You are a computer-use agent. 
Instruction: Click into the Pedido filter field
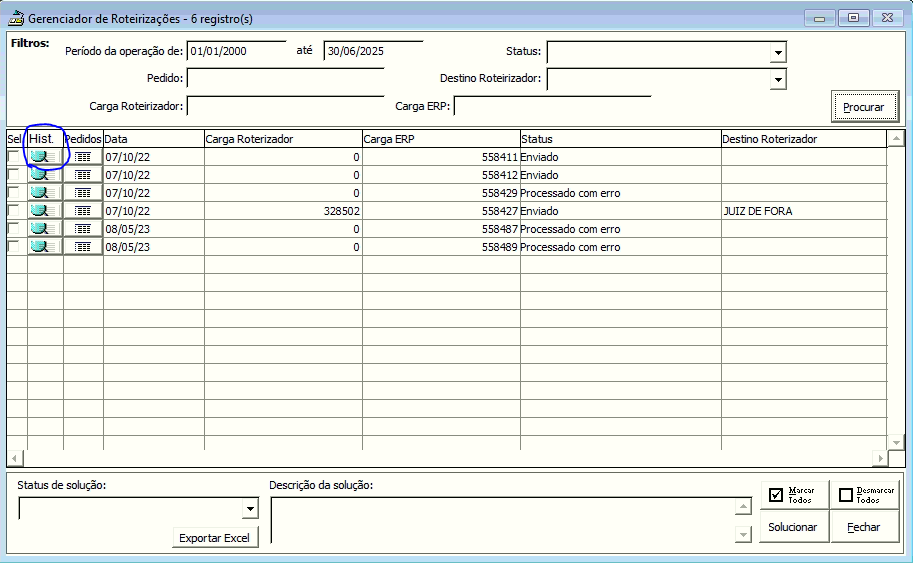[x=285, y=78]
